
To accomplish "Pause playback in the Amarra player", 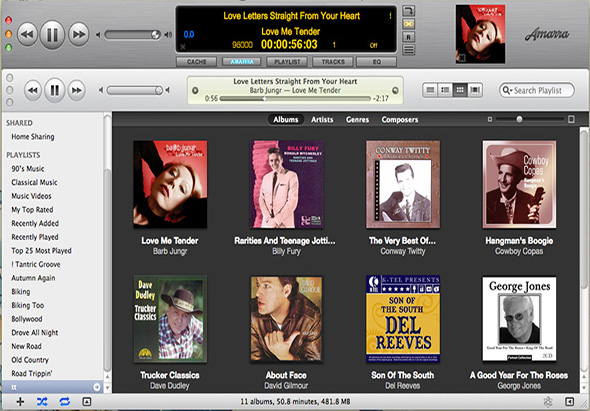I will point(52,35).
